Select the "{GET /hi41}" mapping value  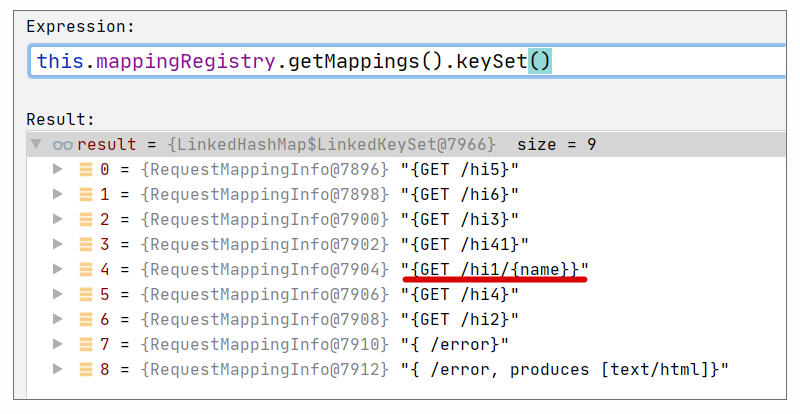464,244
